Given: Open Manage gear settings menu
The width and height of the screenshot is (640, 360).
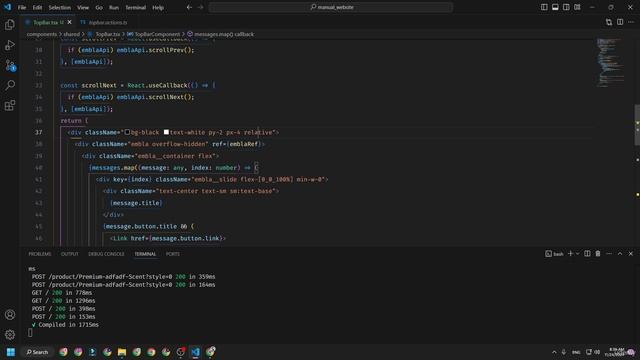Looking at the screenshot, I should tap(10, 335).
